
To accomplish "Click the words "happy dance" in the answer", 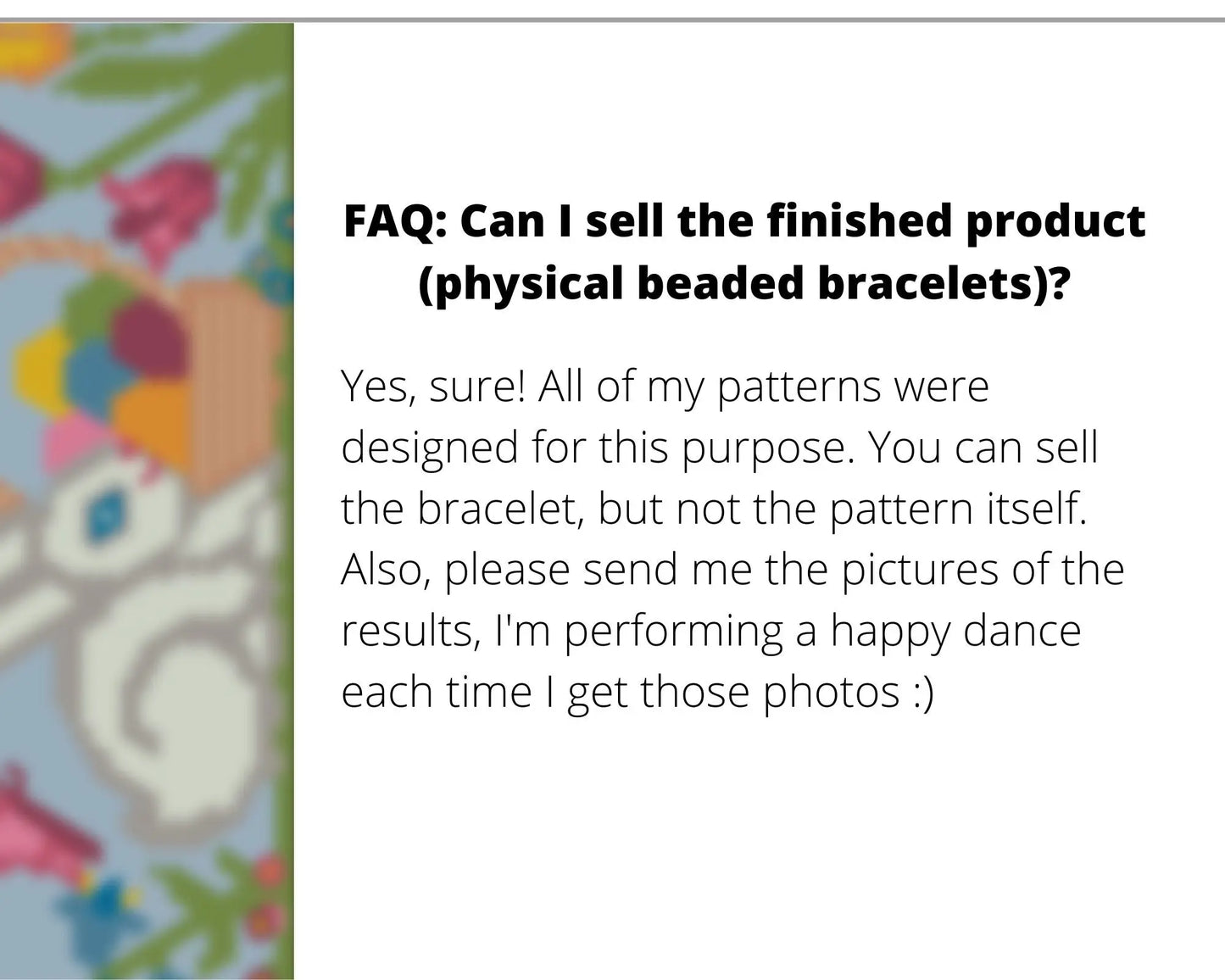I will [x=955, y=631].
